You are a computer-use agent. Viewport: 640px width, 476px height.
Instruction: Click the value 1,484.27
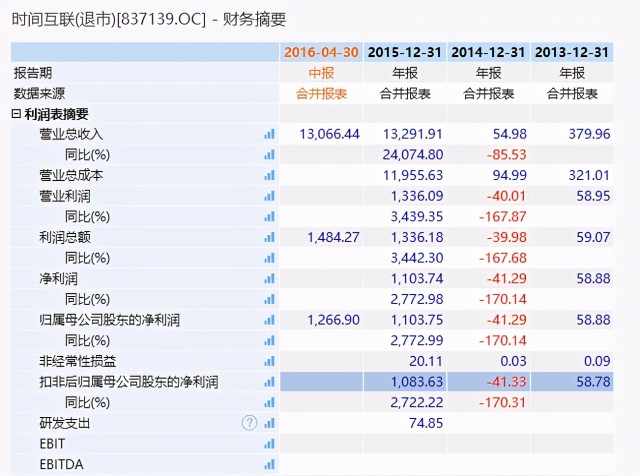coord(333,237)
